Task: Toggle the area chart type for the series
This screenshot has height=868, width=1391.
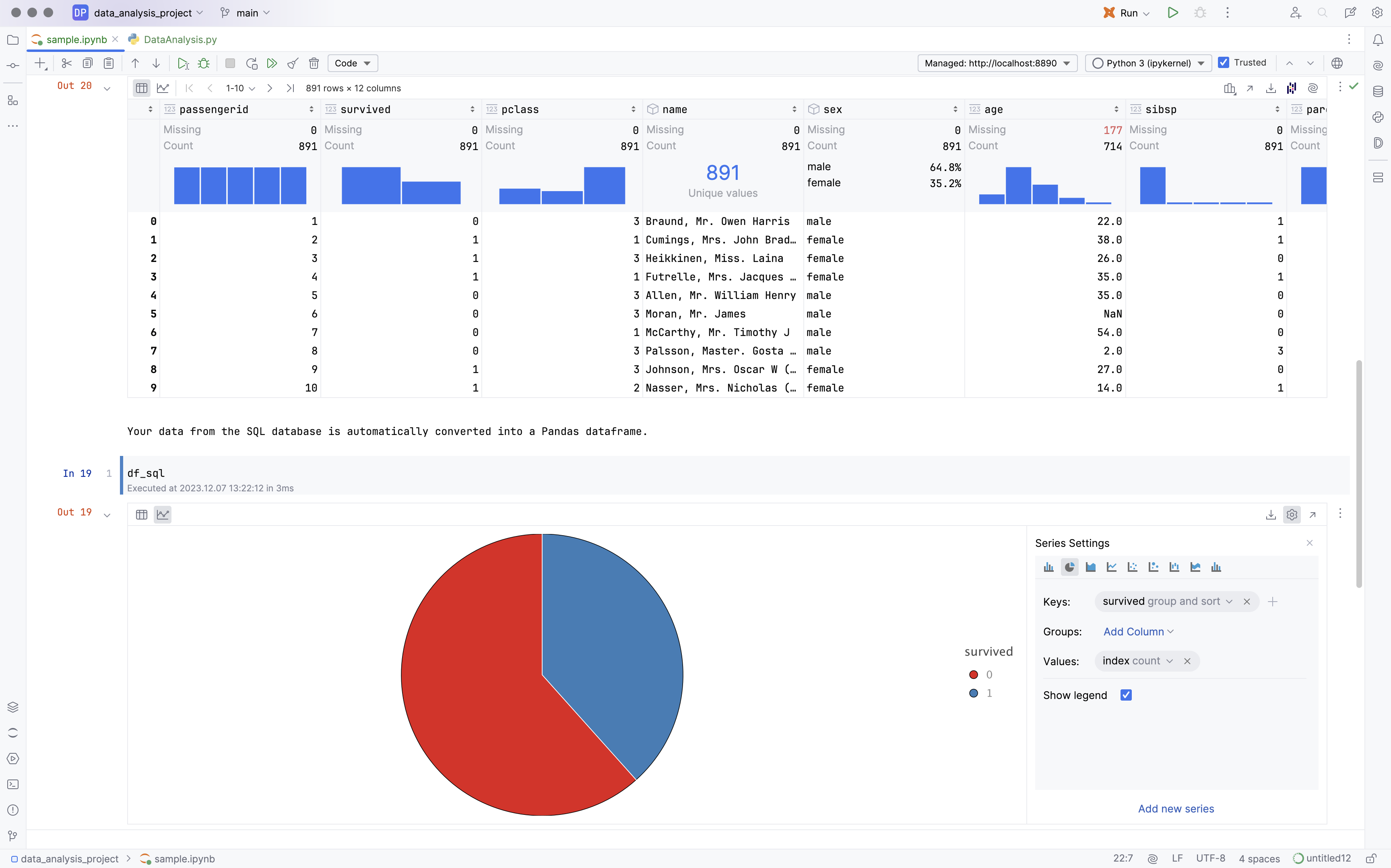Action: coord(1090,567)
